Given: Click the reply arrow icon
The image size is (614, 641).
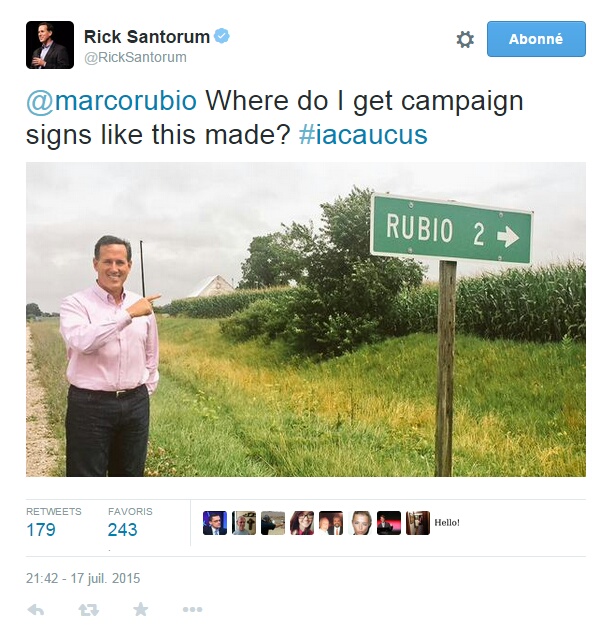Looking at the screenshot, I should coord(36,610).
